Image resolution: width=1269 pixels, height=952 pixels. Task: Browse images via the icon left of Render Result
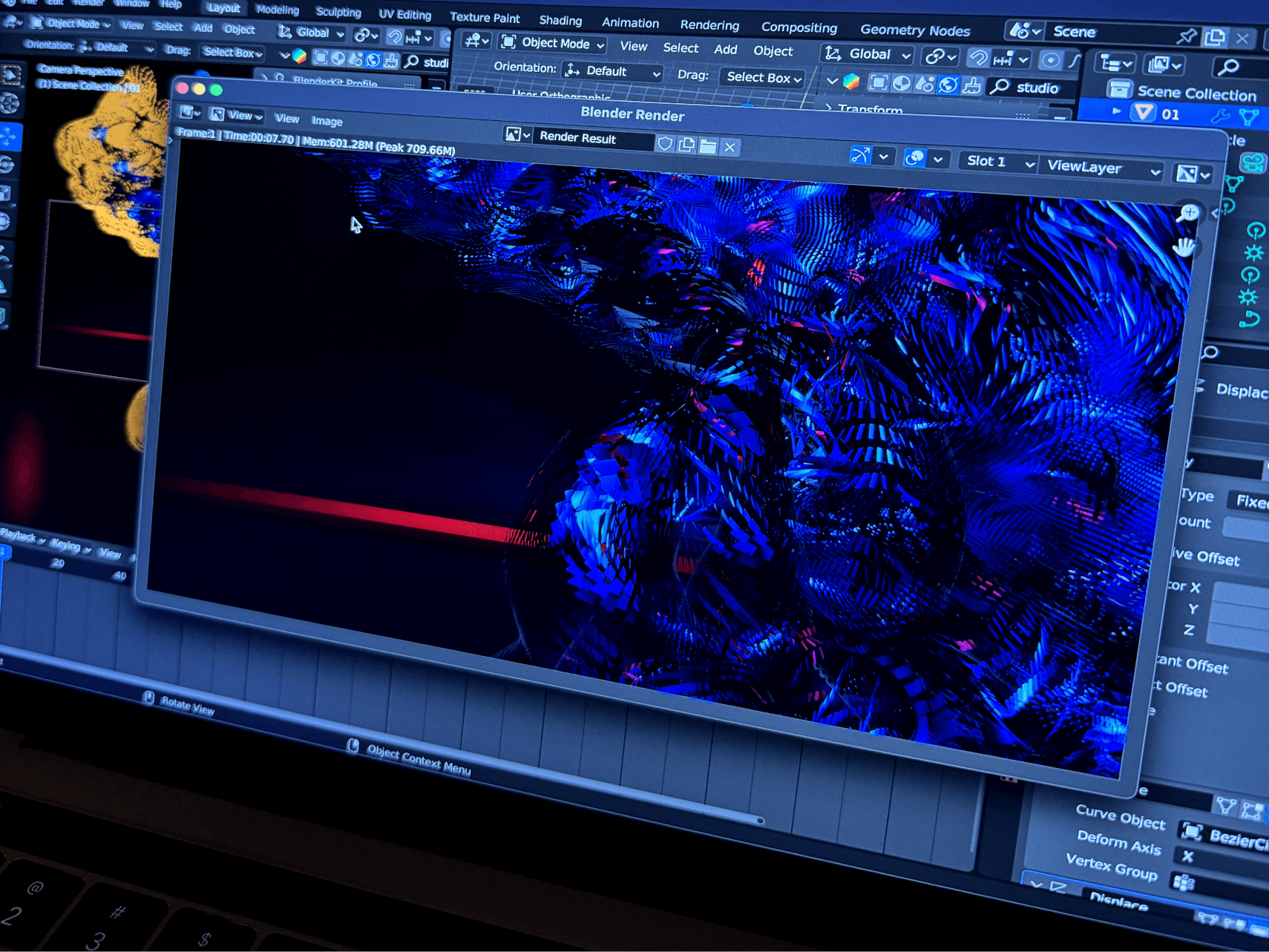click(x=517, y=135)
